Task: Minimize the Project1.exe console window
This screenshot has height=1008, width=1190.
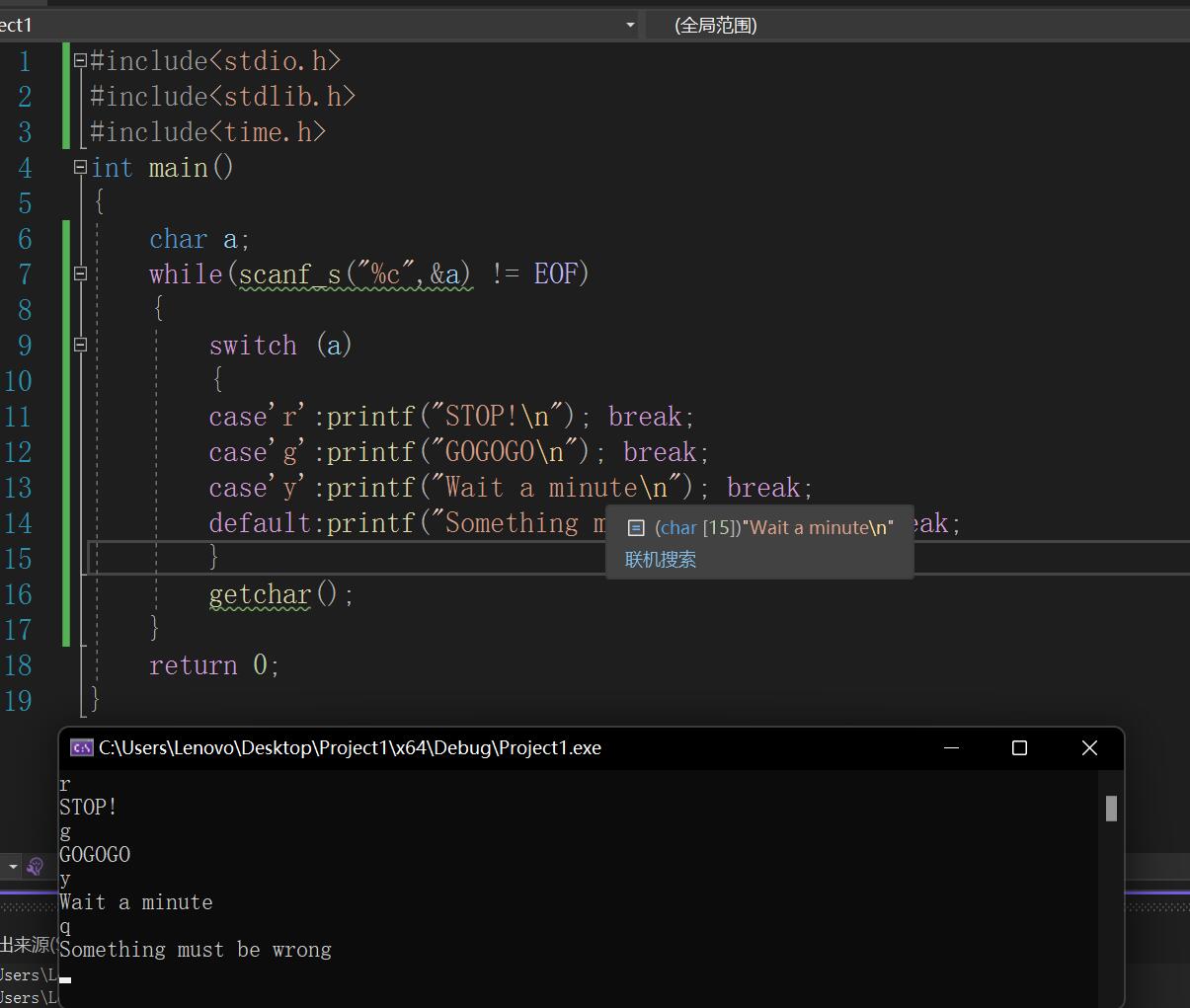Action: 951,748
